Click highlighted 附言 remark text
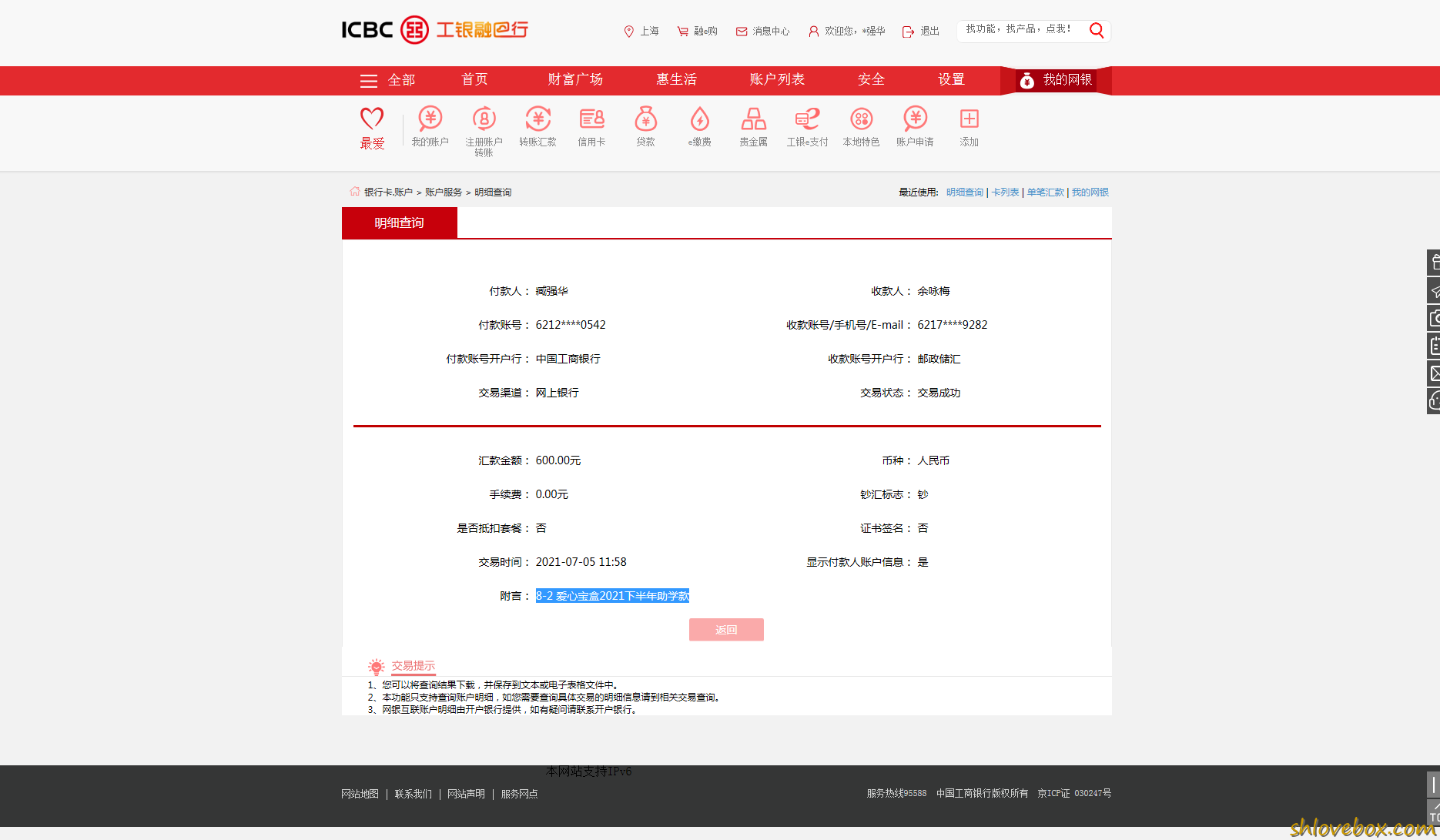 [612, 596]
